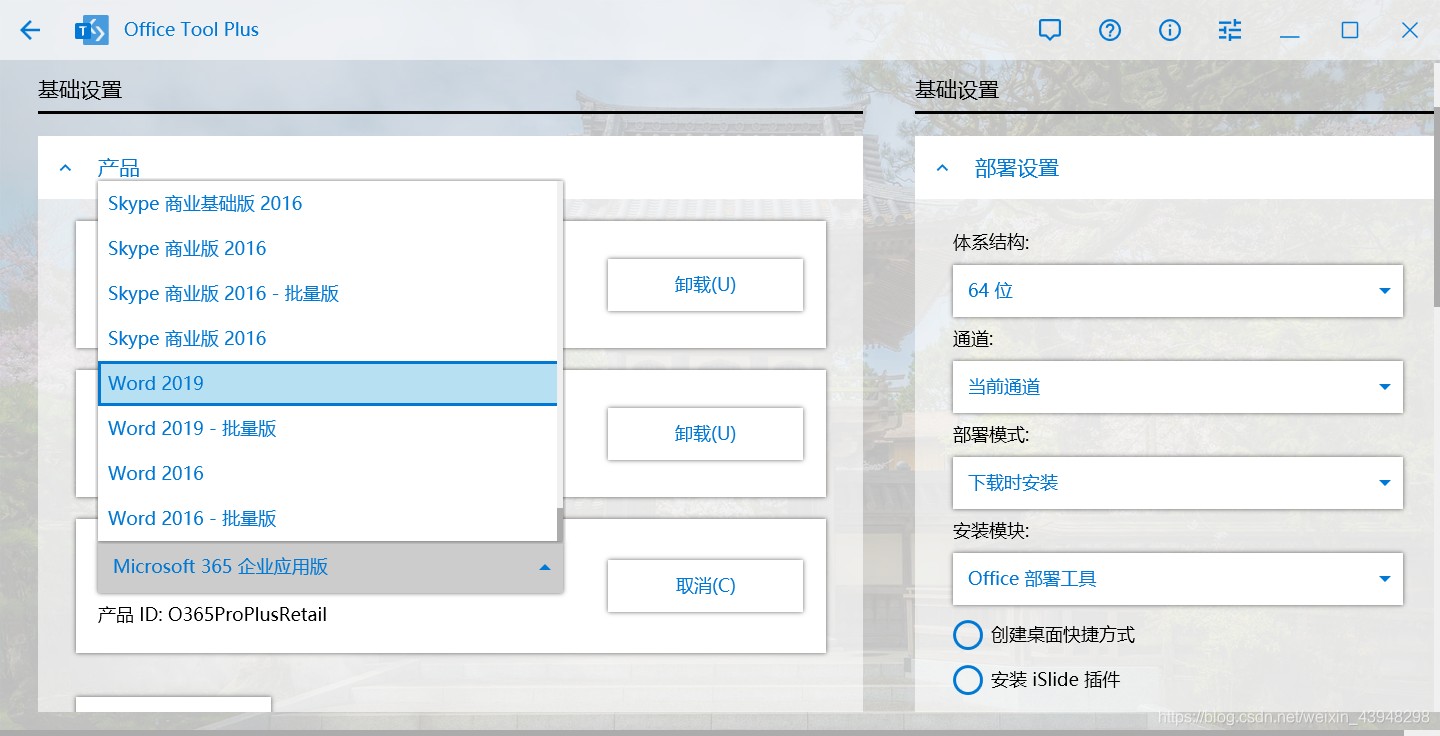Click the 产品 section title
The width and height of the screenshot is (1440, 736).
point(118,168)
